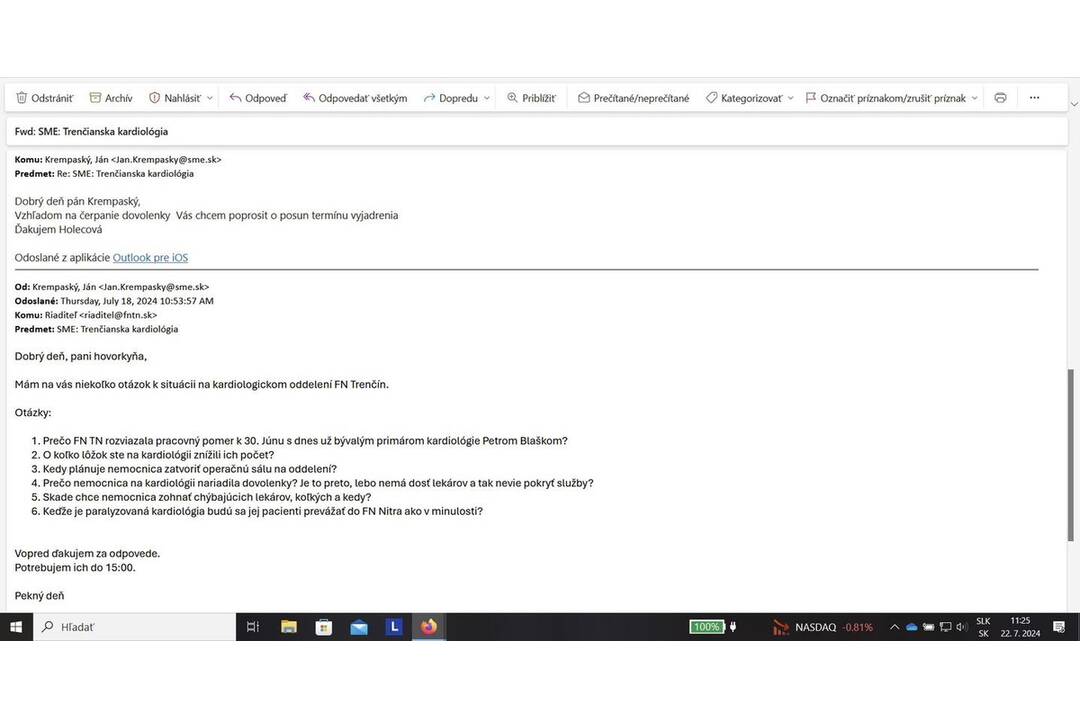Screen dimensions: 1080x720
Task: Click the Odstrániť delete button
Action: click(x=45, y=98)
